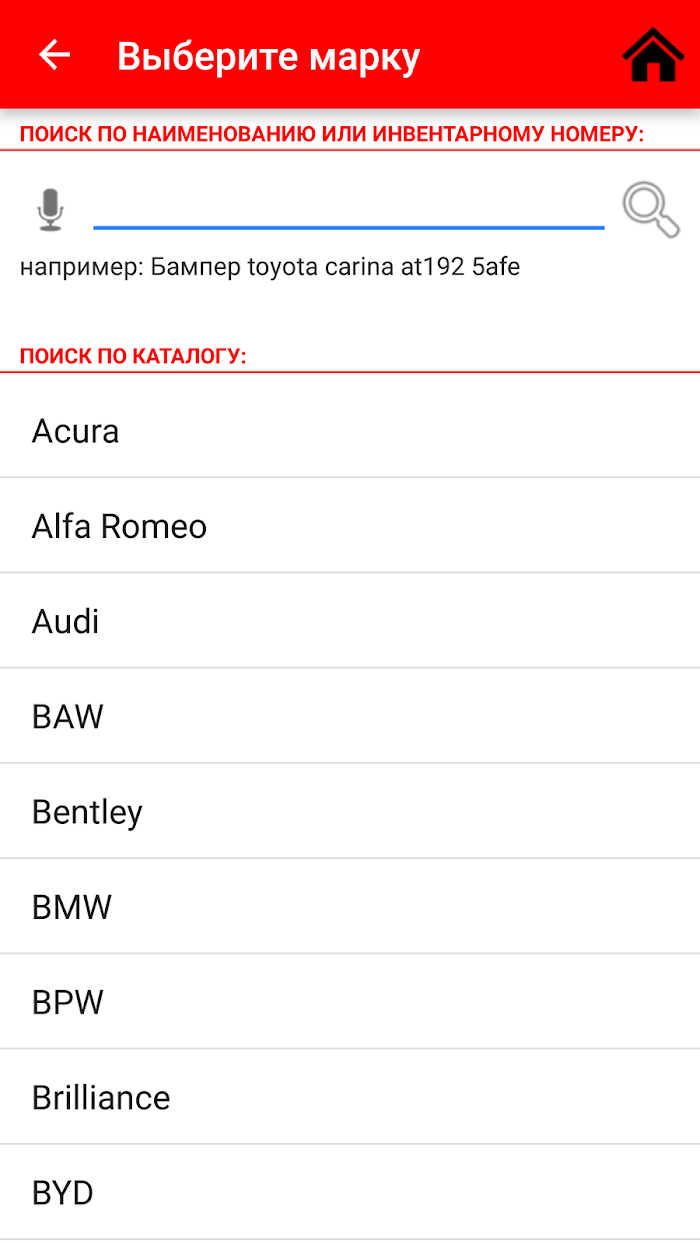
Task: Open BMW parts catalog
Action: (x=350, y=907)
